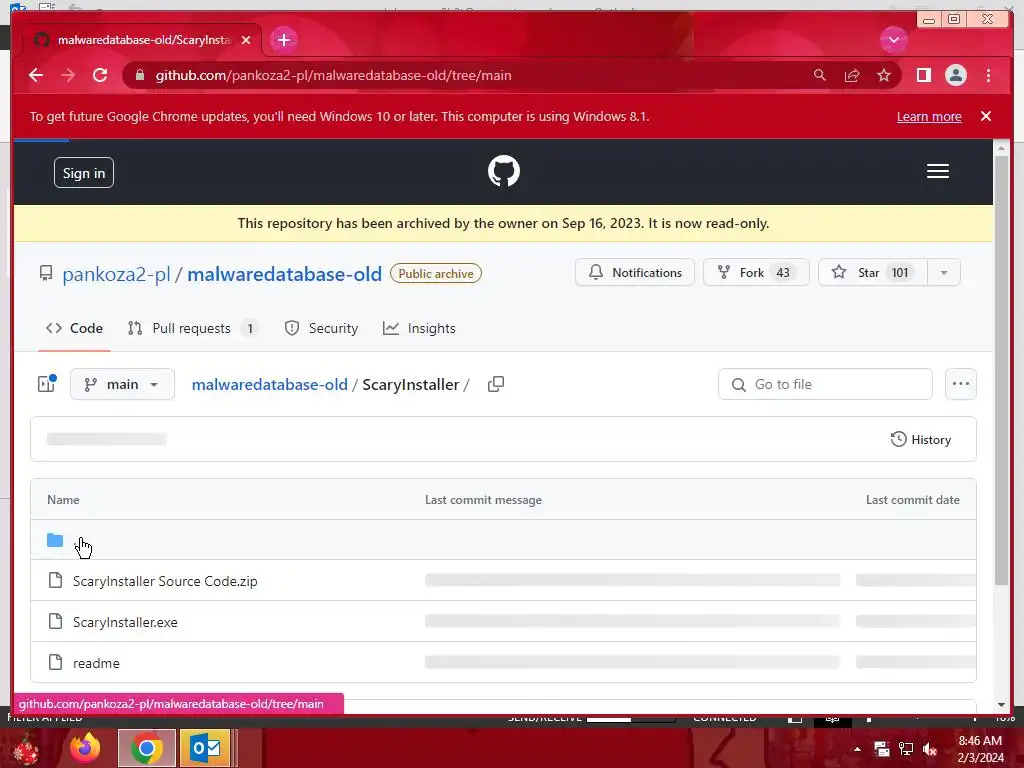
Task: Star the repository
Action: point(872,272)
